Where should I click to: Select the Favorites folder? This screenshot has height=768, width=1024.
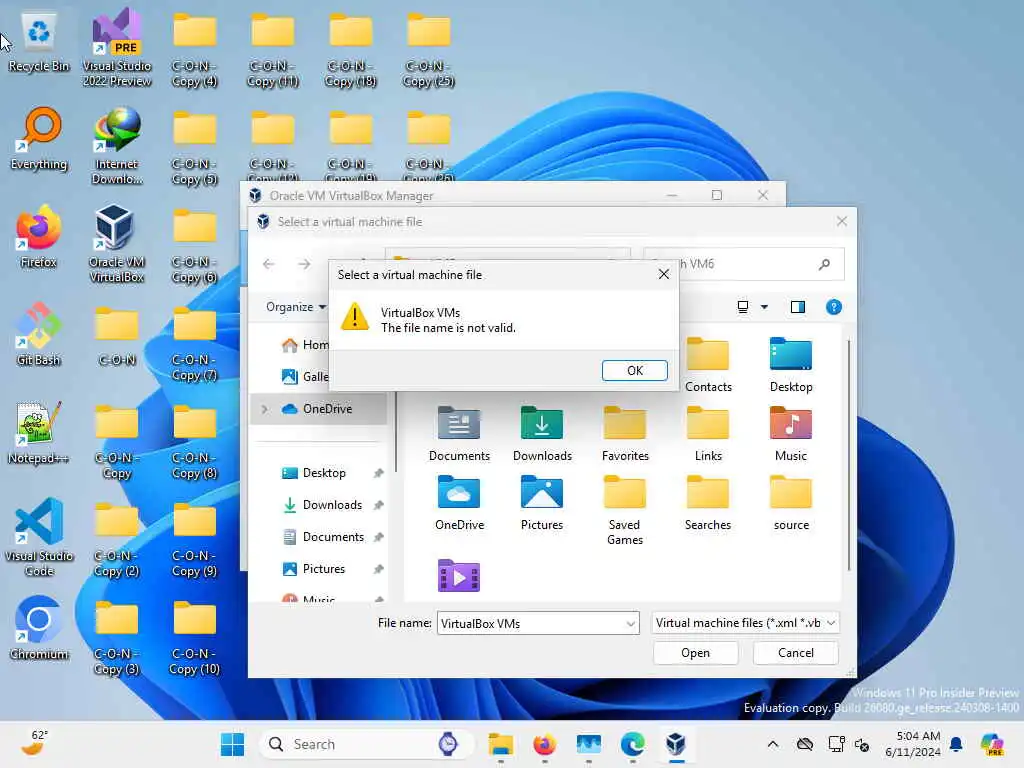[x=625, y=434]
